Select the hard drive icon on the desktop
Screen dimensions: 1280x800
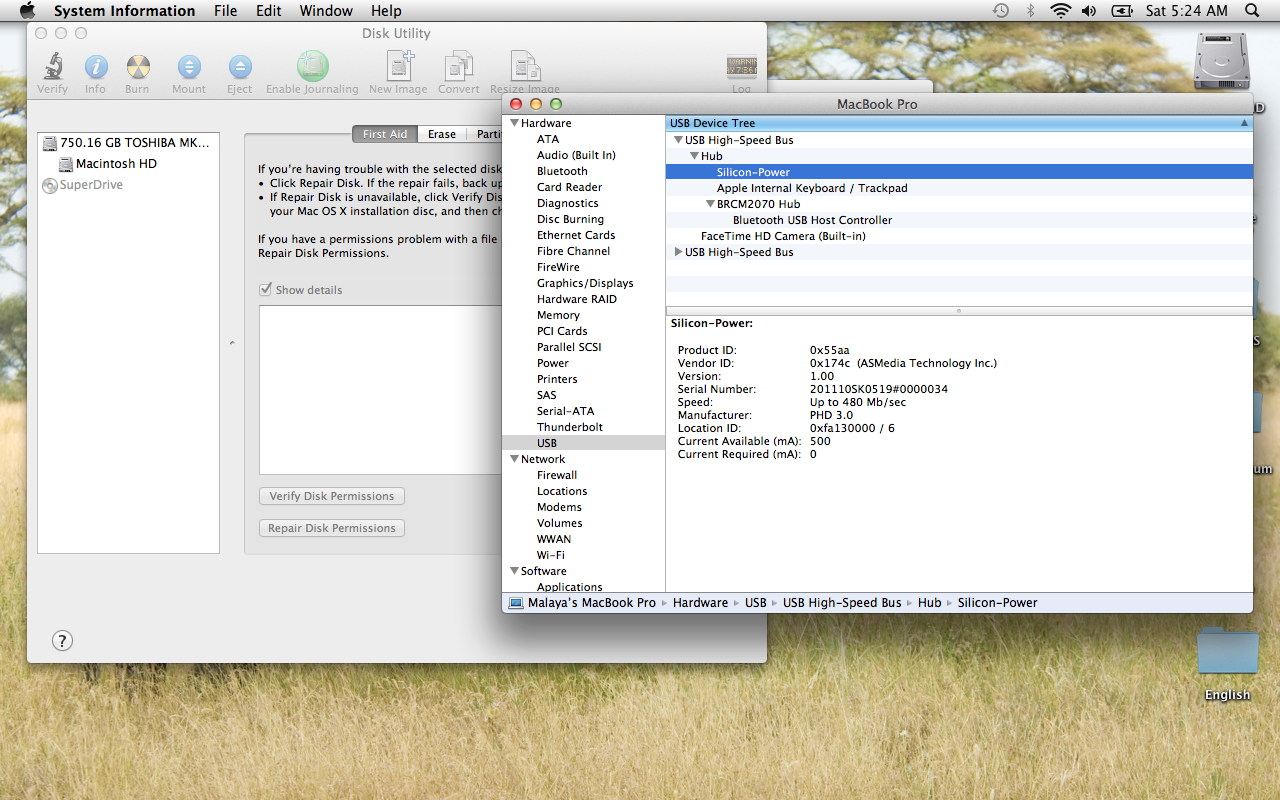1222,60
